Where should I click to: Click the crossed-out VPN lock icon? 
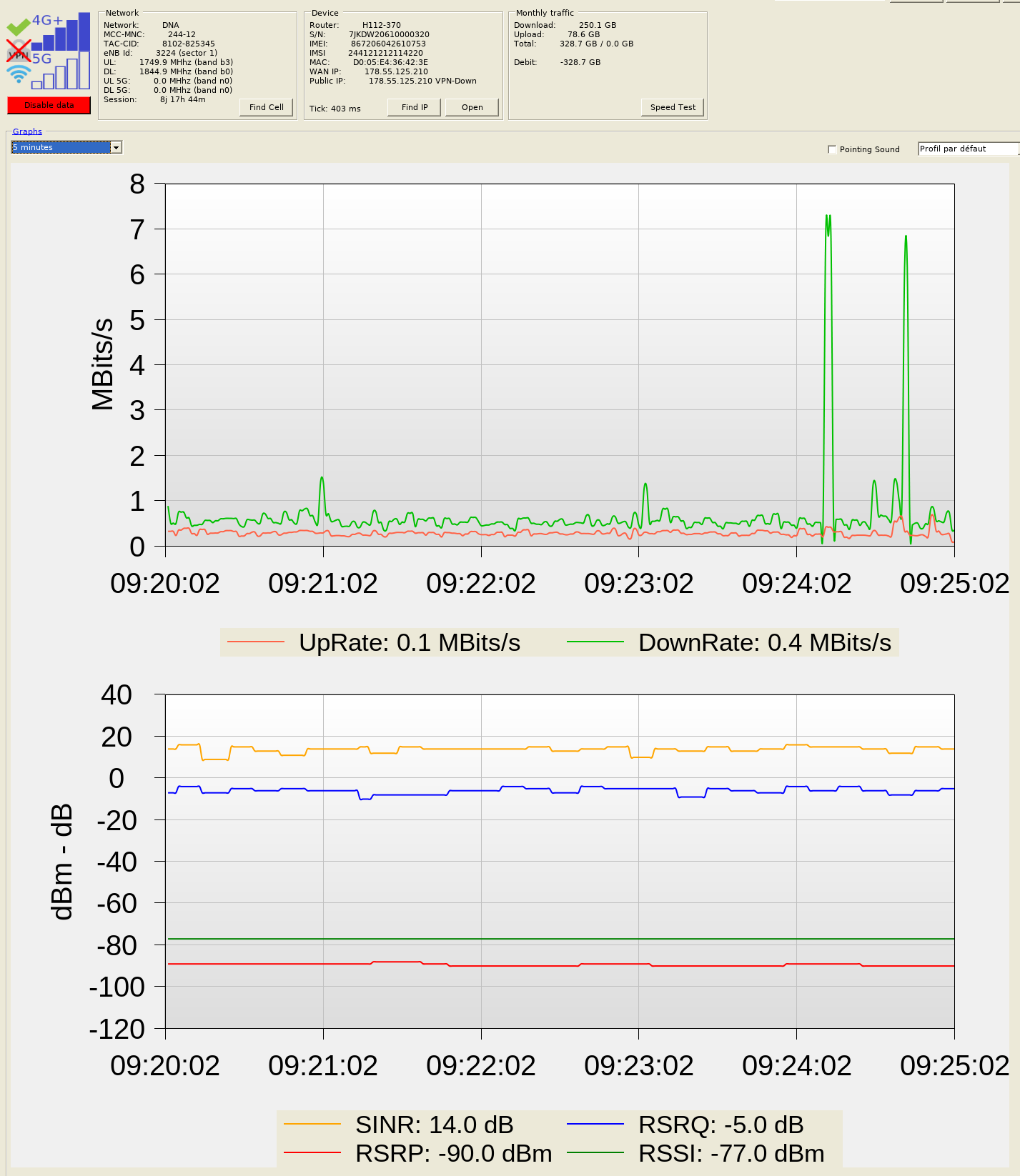(x=18, y=52)
